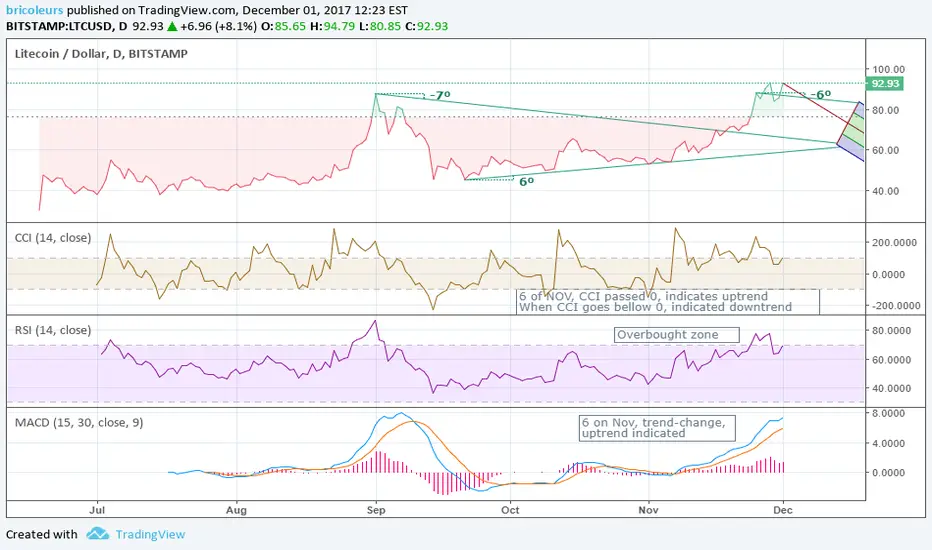Click the H:94.79 high value in header
Viewport: 932px width, 550px height.
click(x=332, y=26)
